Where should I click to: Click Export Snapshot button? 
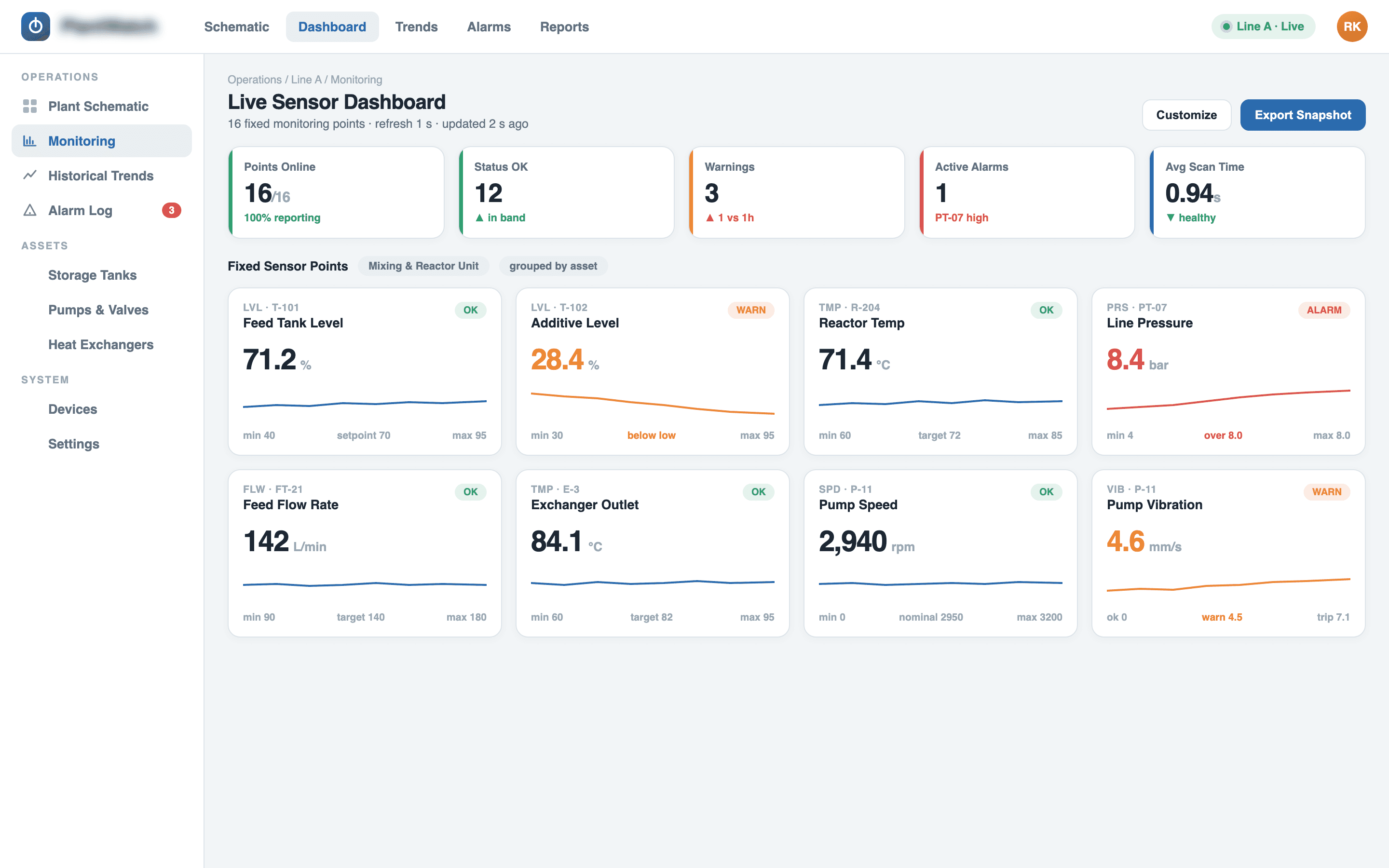point(1303,115)
